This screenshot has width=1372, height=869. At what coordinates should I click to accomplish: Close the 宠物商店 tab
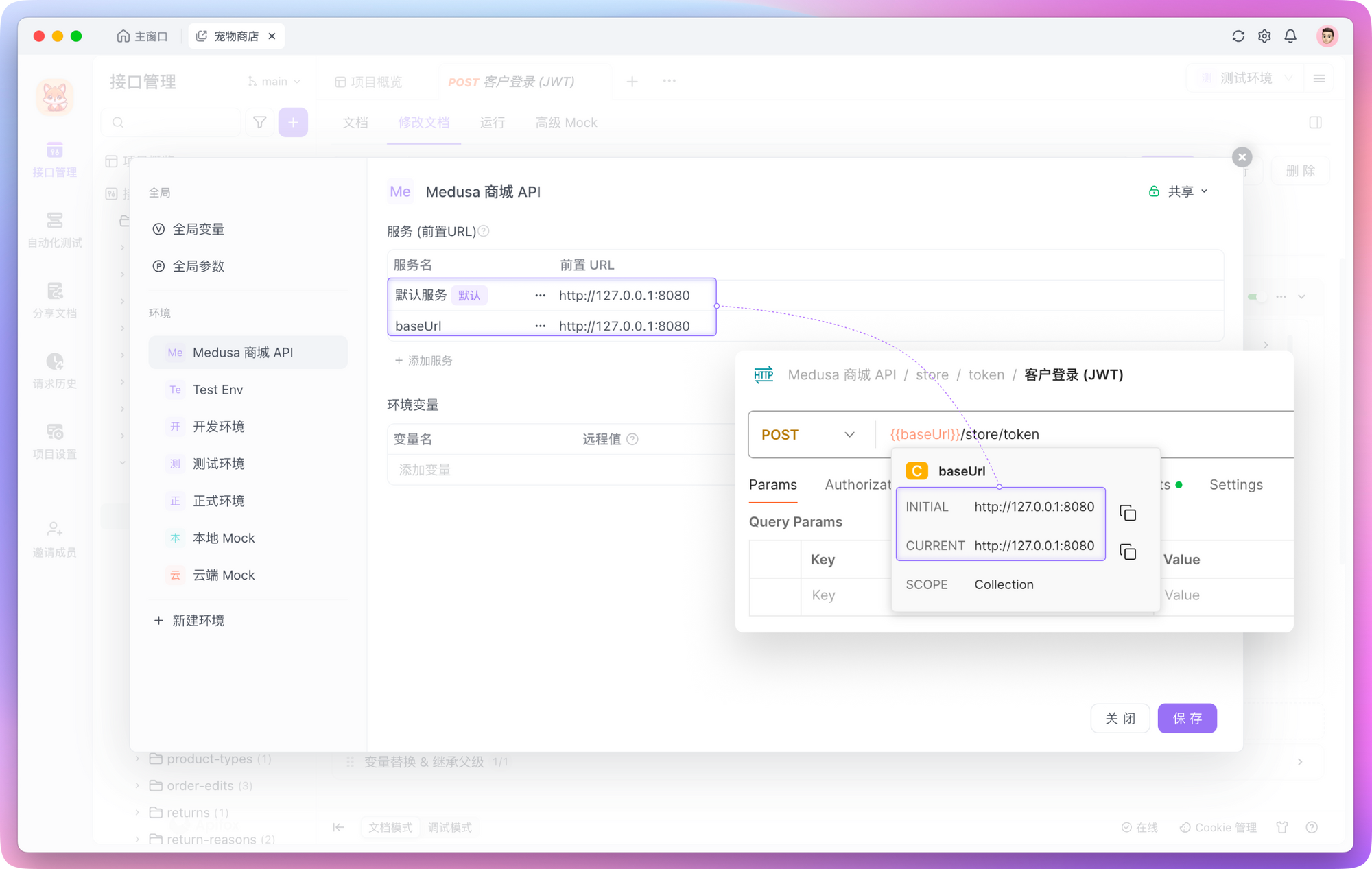pos(272,36)
